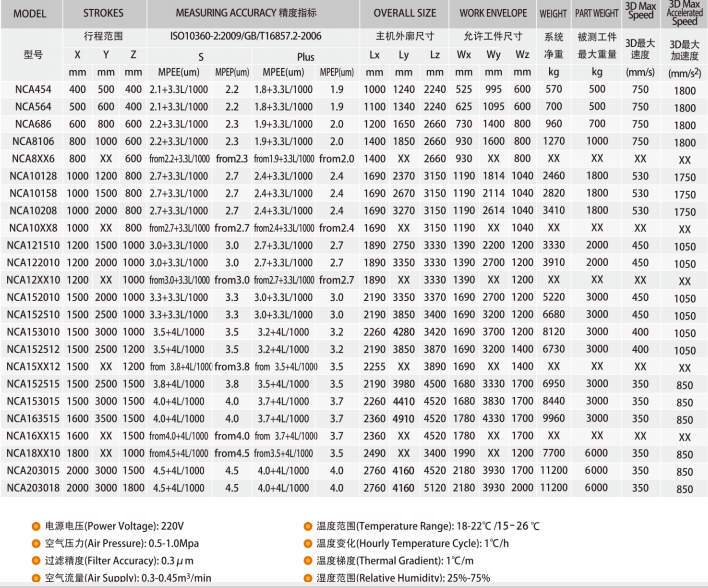Click the Ly value 4910 for NCA163515
This screenshot has height=588, width=708.
[x=404, y=418]
